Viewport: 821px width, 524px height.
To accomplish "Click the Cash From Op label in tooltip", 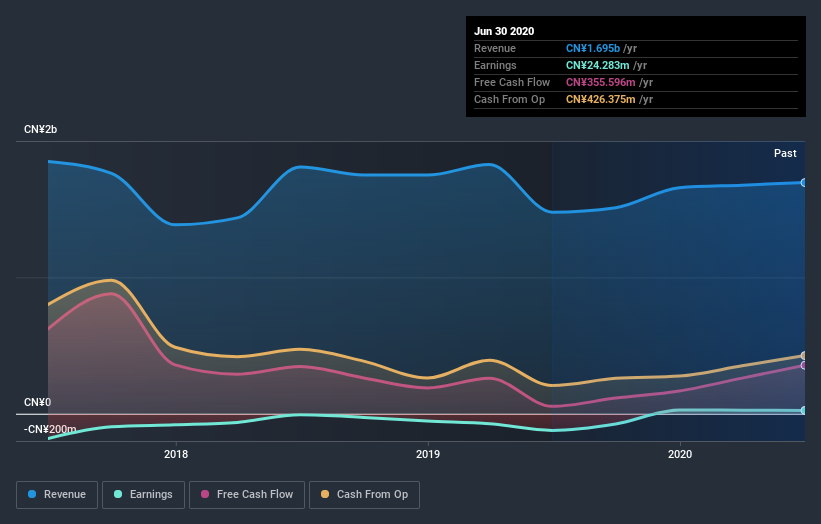I will [x=509, y=99].
